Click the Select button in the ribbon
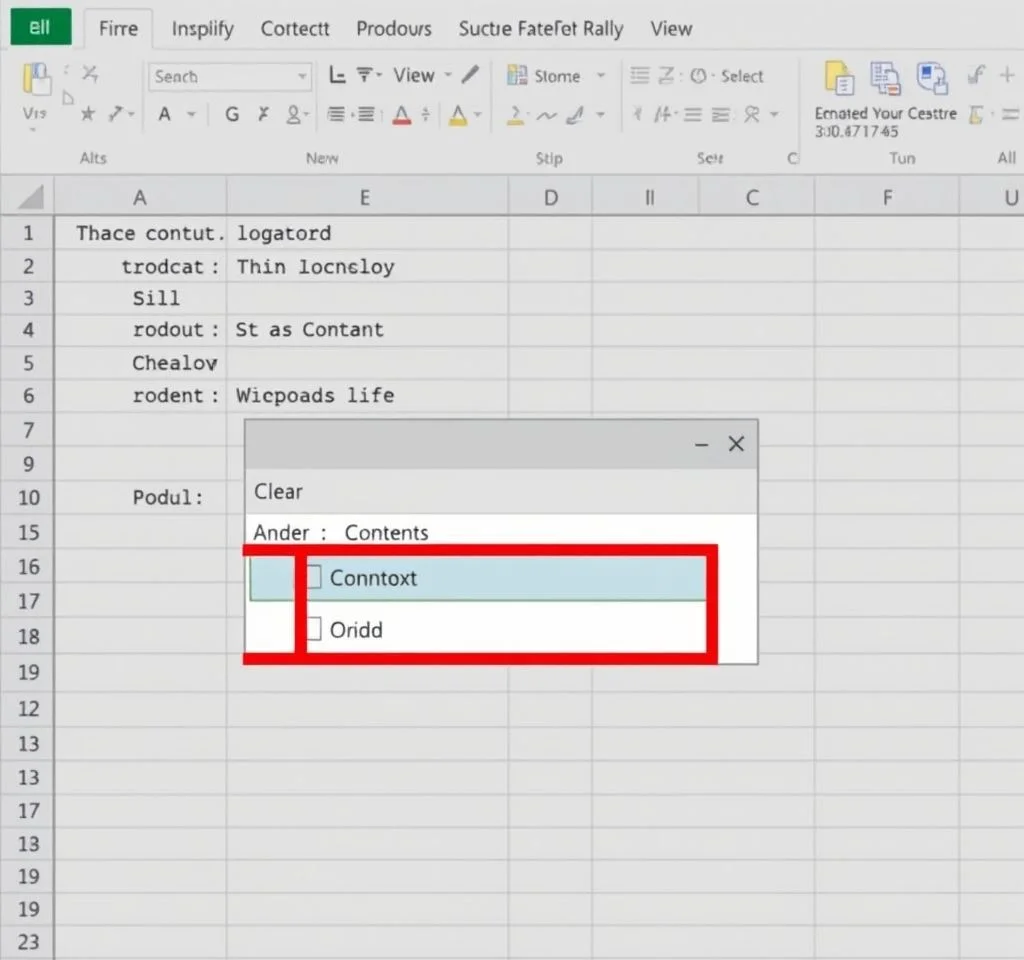The width and height of the screenshot is (1024, 960). click(x=742, y=76)
